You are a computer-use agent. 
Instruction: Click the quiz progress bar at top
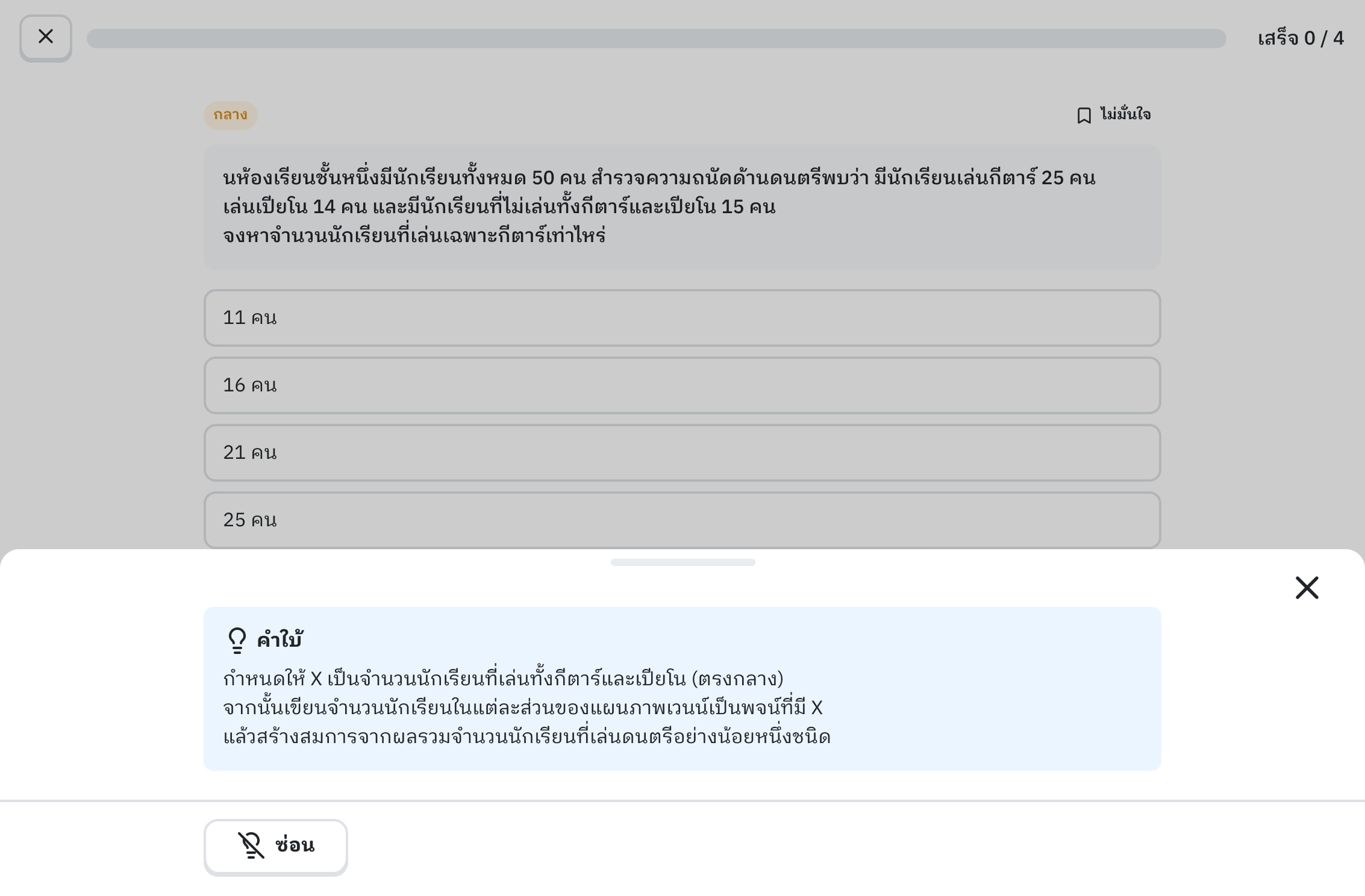(656, 39)
